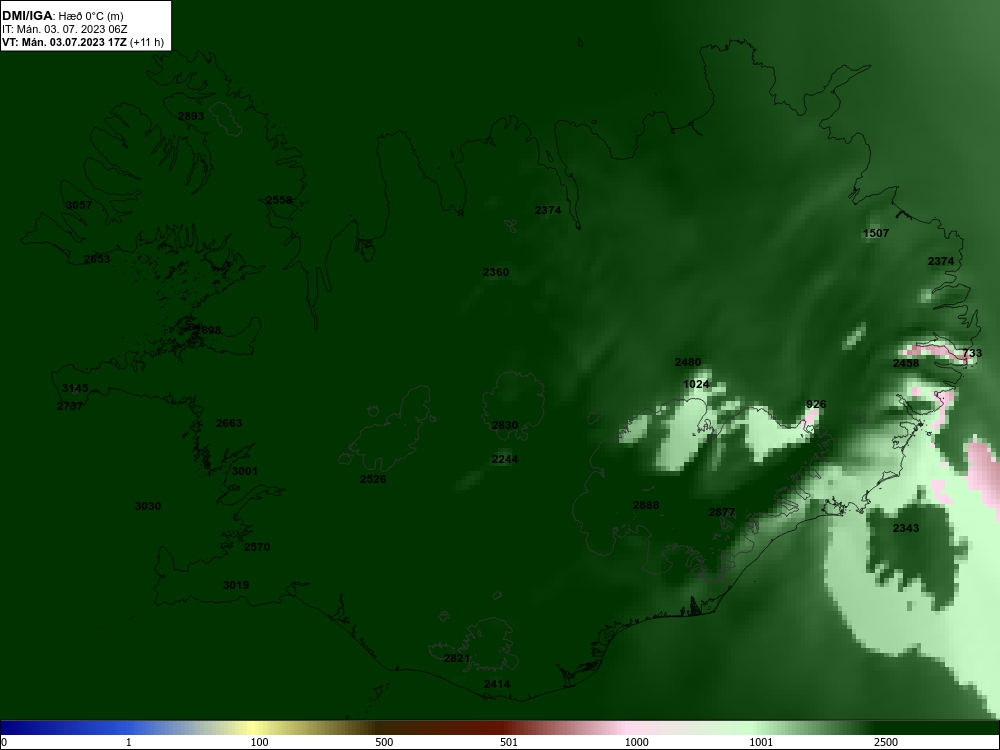Click the legend tick label '1000'
The height and width of the screenshot is (750, 1000).
tap(636, 742)
